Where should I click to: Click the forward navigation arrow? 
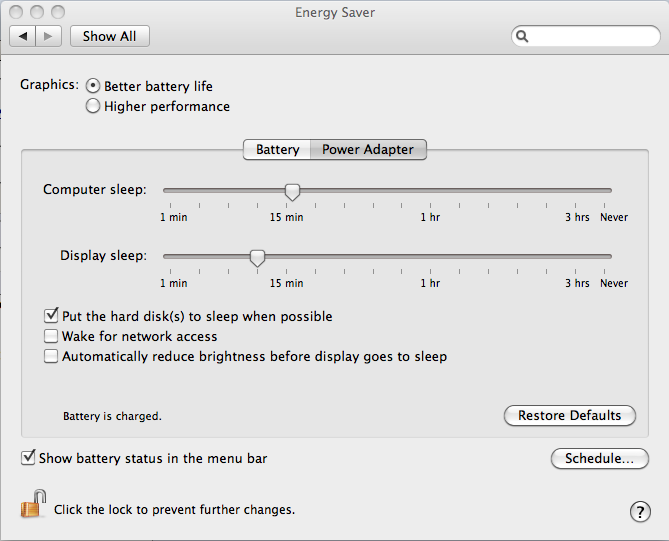pos(49,36)
